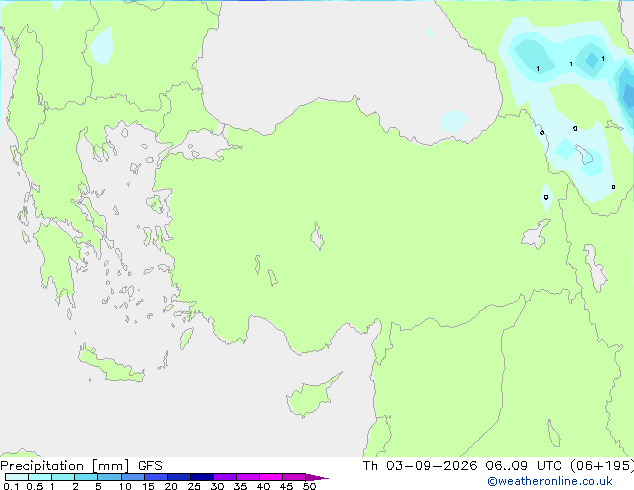This screenshot has width=634, height=490.
Task: Select the 1–2 mm legend color swatch
Action: point(63,477)
